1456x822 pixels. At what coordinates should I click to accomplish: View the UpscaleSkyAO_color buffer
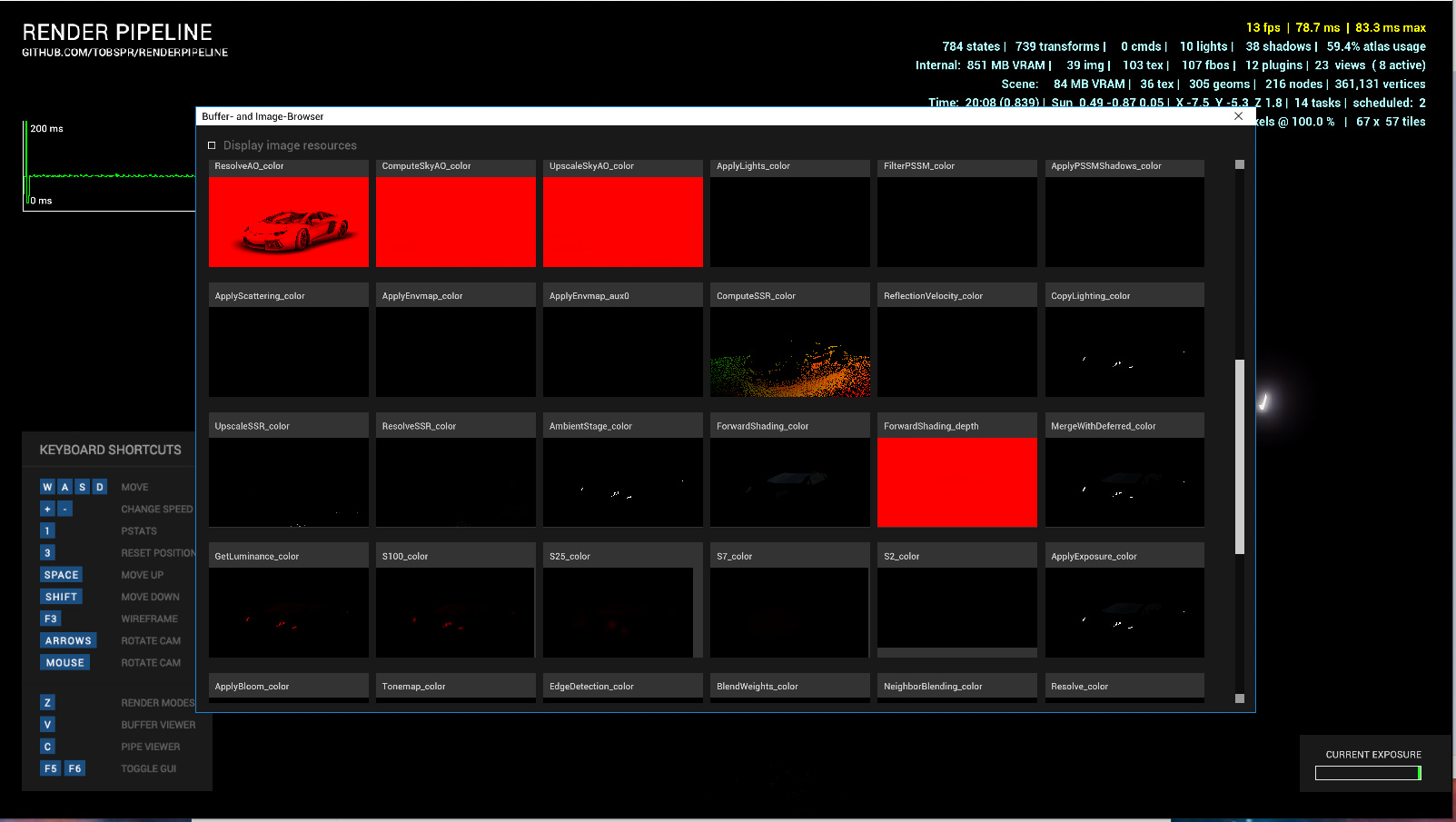pyautogui.click(x=622, y=222)
